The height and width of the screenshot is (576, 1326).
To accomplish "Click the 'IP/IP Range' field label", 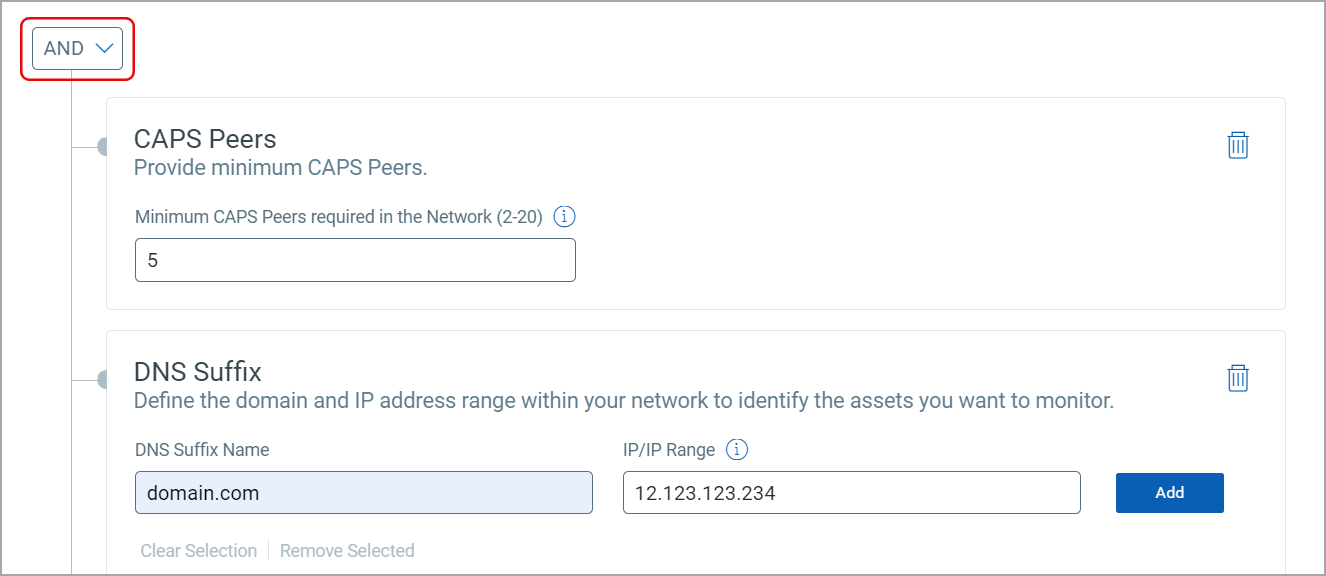I will pyautogui.click(x=669, y=450).
